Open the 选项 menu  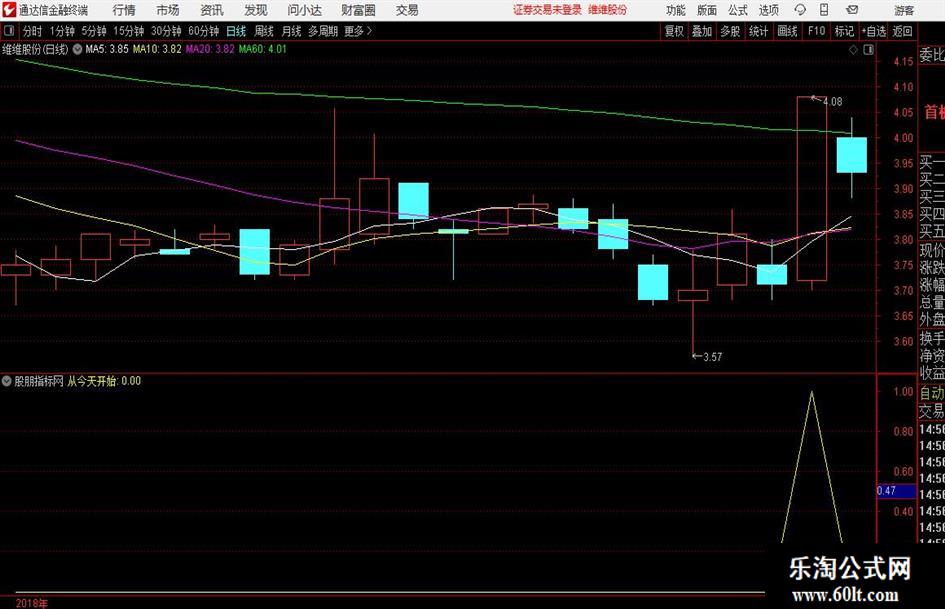(768, 10)
